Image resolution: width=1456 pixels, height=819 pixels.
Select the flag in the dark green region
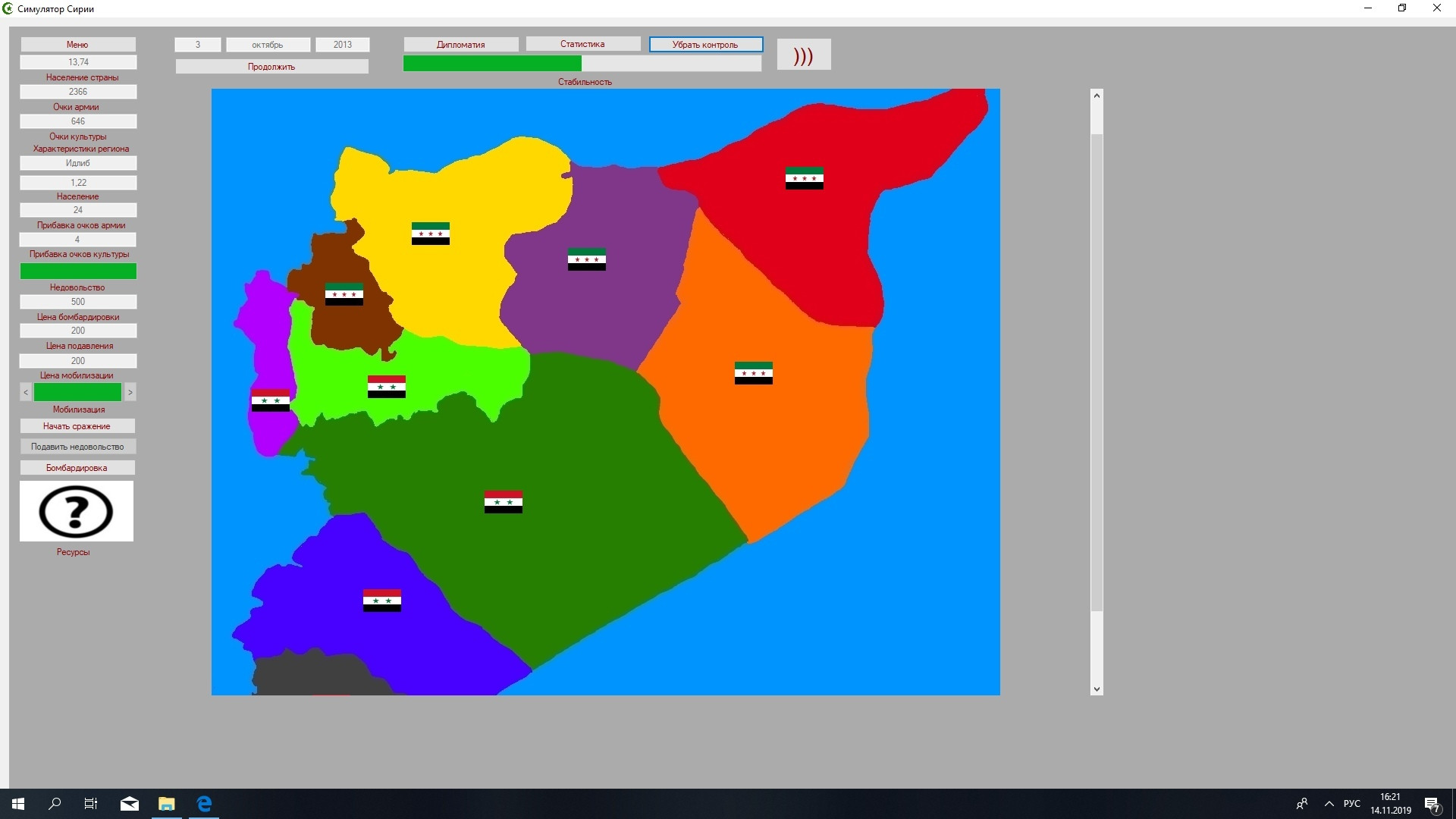504,502
